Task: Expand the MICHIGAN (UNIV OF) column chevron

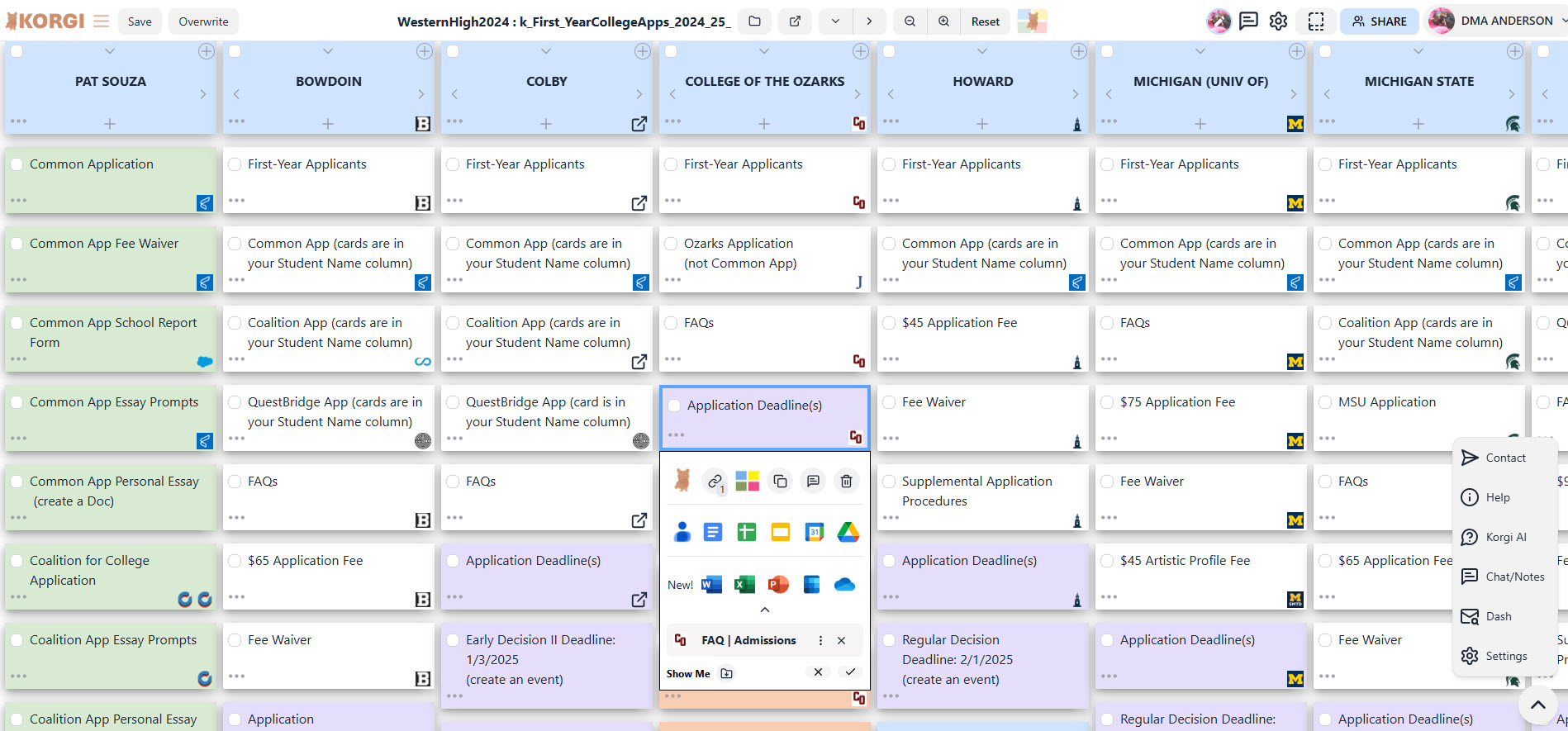Action: pos(1200,51)
